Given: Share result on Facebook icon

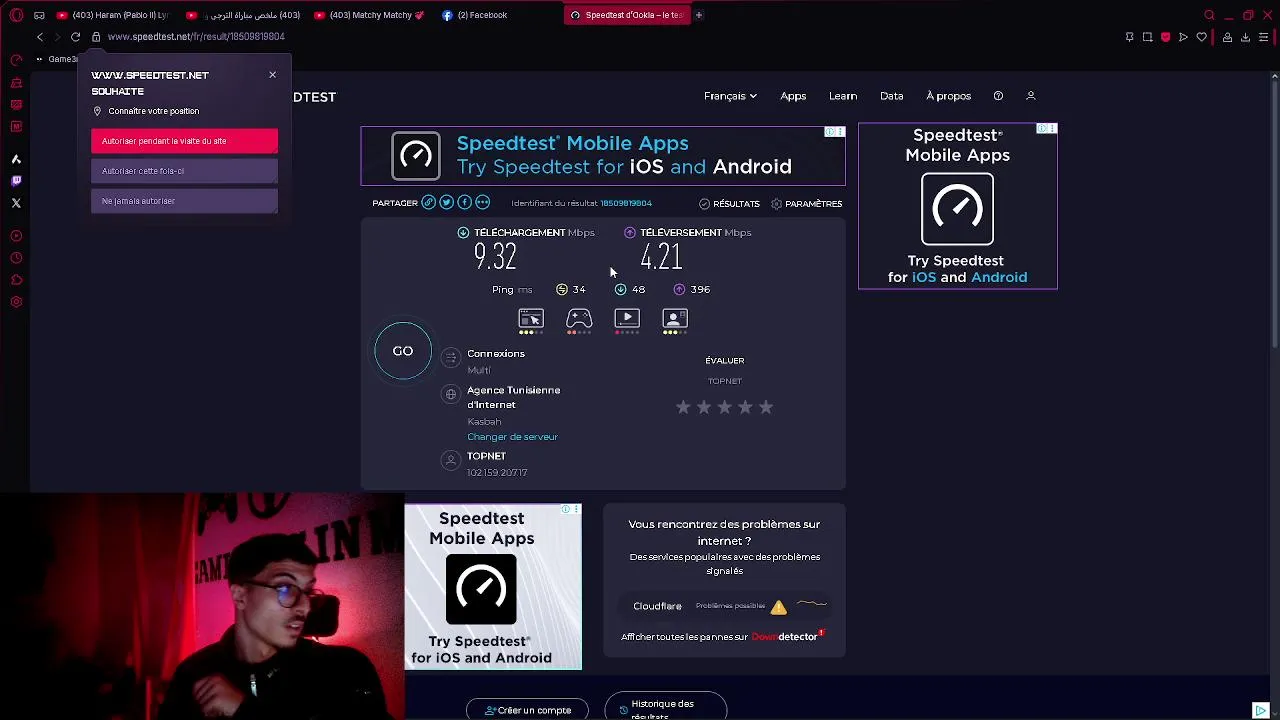Looking at the screenshot, I should click(464, 203).
